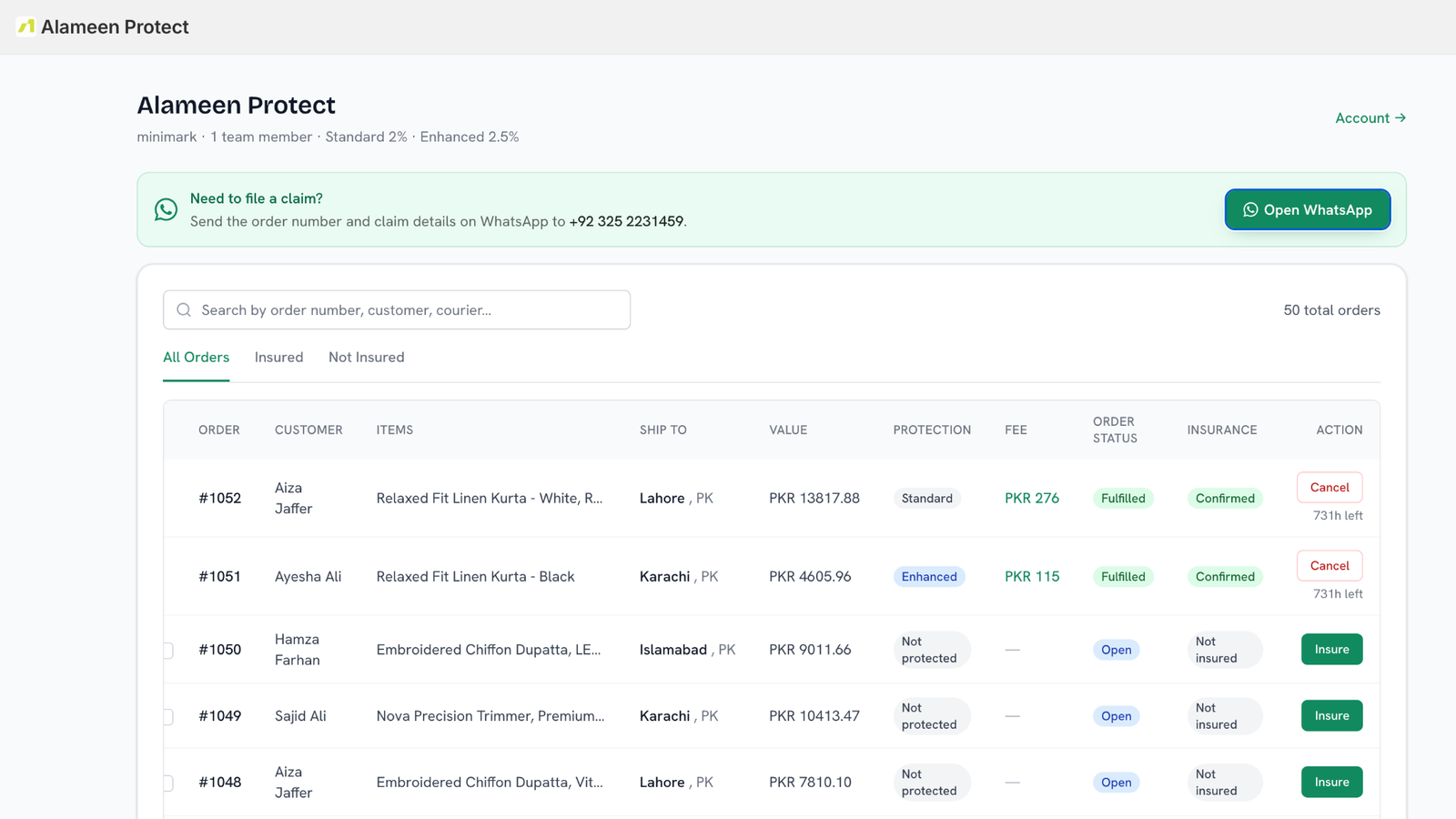The image size is (1456, 819).
Task: Click the Standard protection badge
Action: [x=927, y=498]
